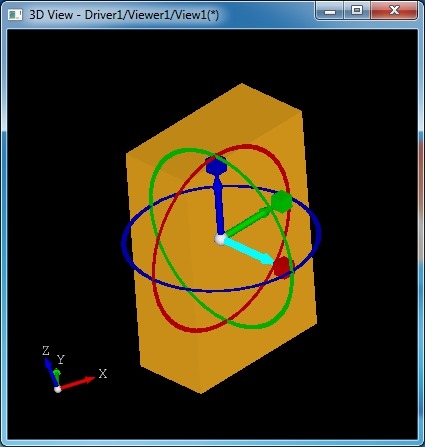Click the Z axis label in orientation triad
The width and height of the screenshot is (425, 447).
pyautogui.click(x=46, y=350)
